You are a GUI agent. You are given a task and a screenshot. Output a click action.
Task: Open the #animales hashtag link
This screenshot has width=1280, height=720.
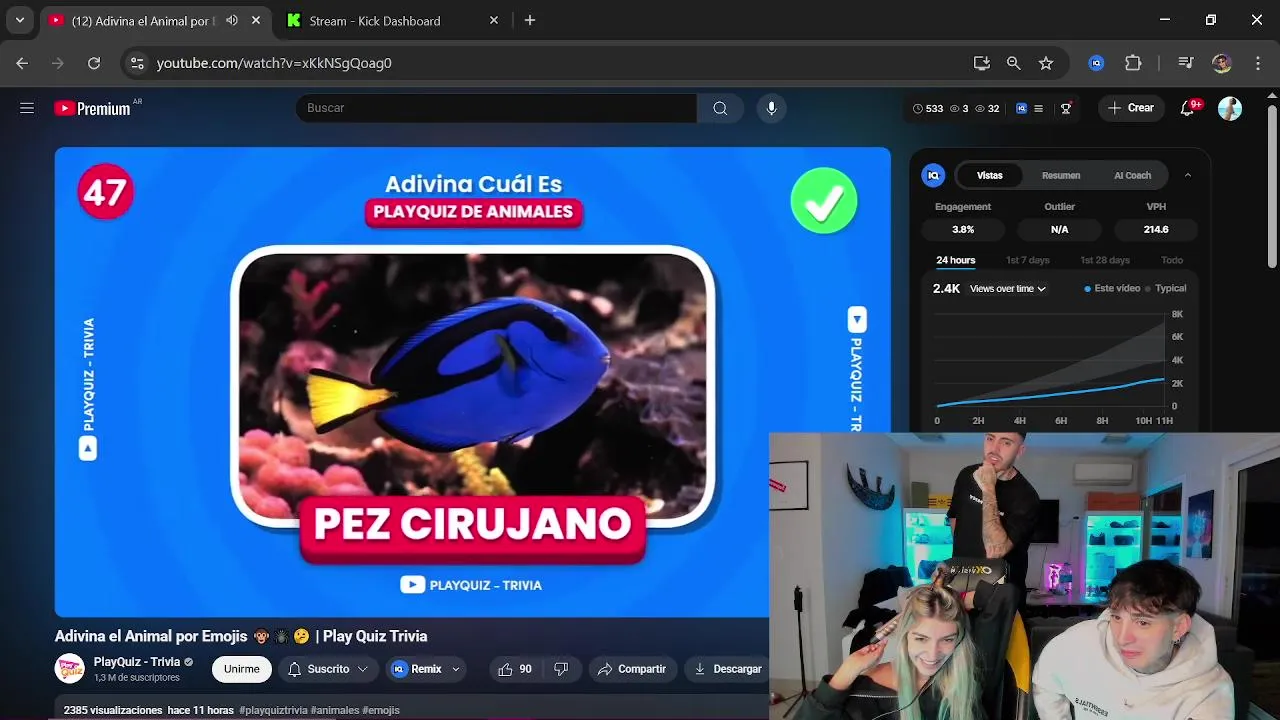tap(335, 710)
